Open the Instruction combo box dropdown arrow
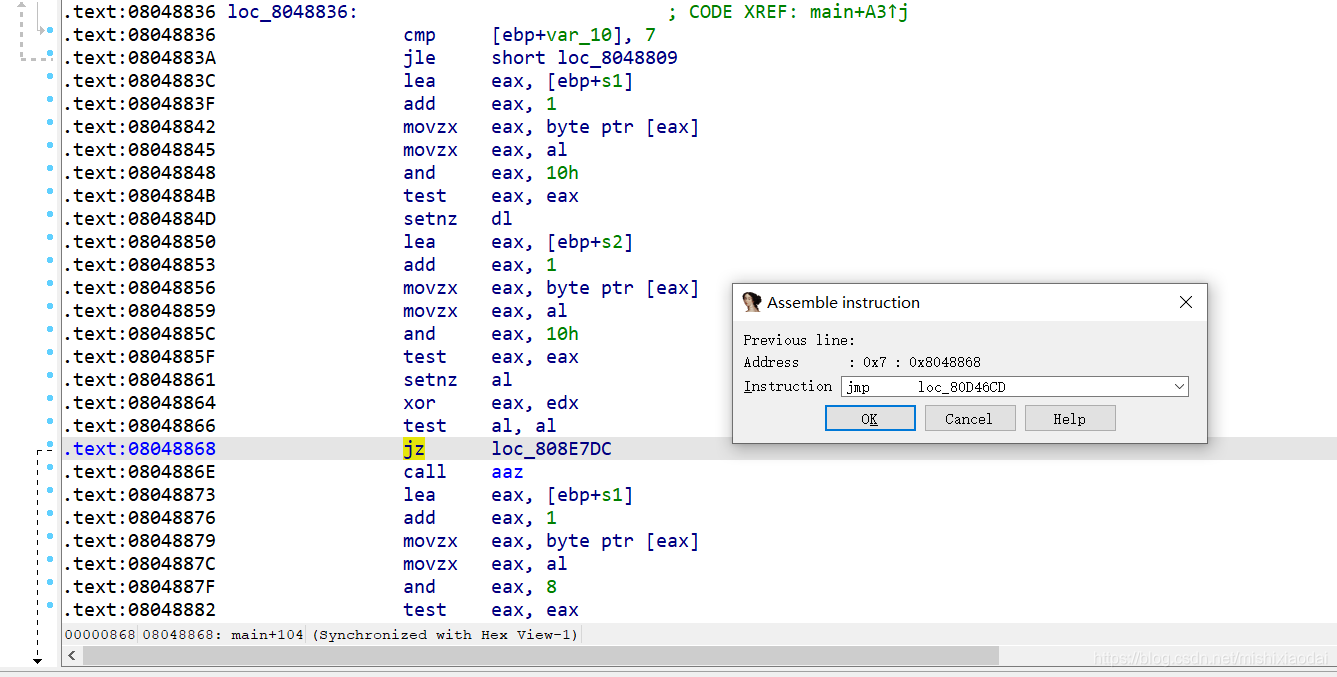 click(1179, 386)
